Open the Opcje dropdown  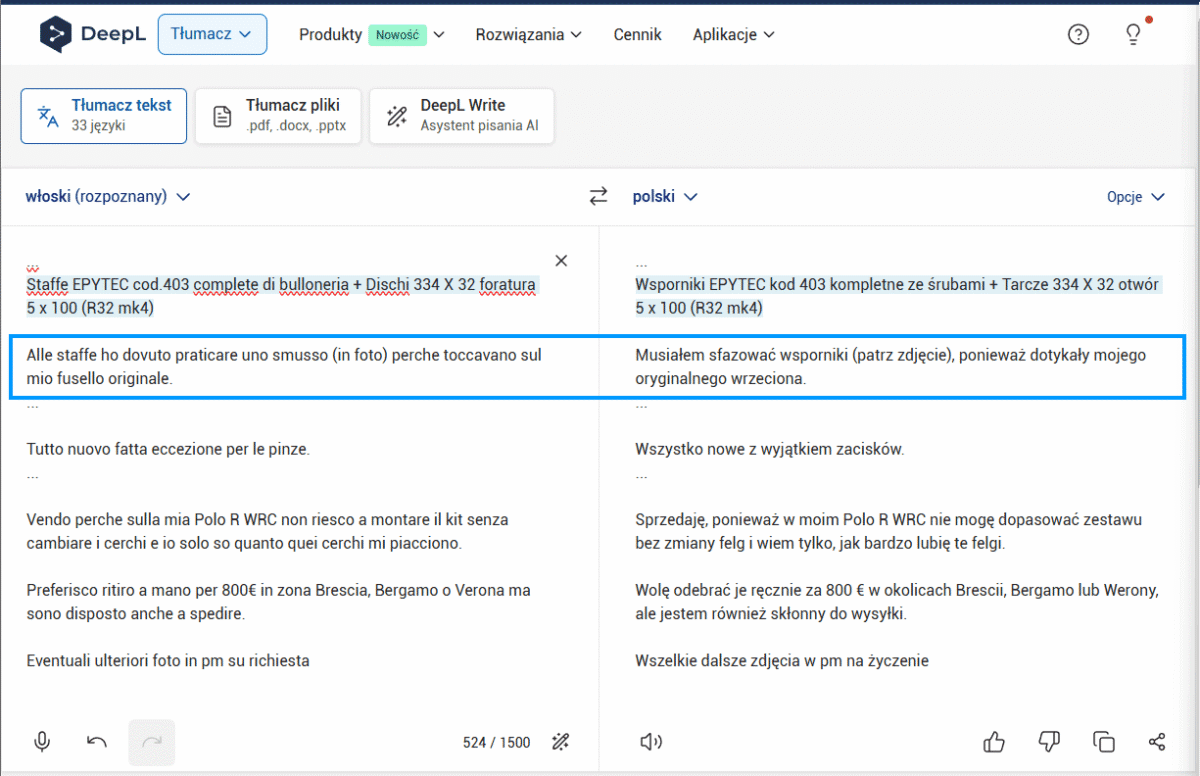tap(1136, 197)
